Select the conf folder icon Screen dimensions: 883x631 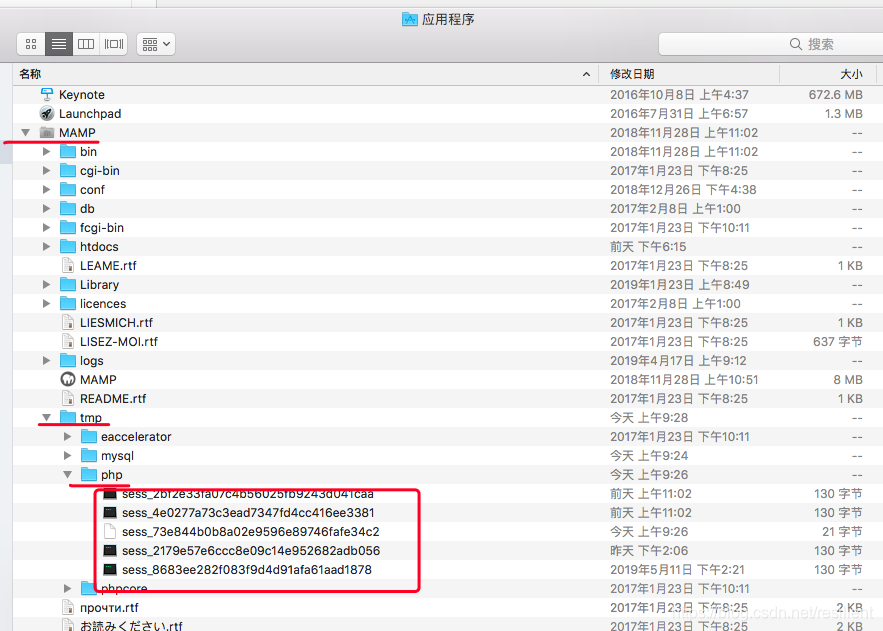(68, 190)
